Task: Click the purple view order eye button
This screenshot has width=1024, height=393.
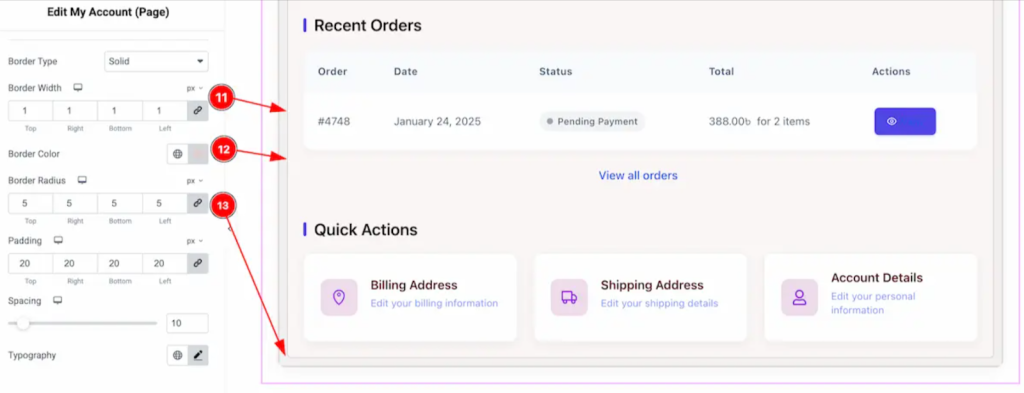Action: pyautogui.click(x=904, y=121)
